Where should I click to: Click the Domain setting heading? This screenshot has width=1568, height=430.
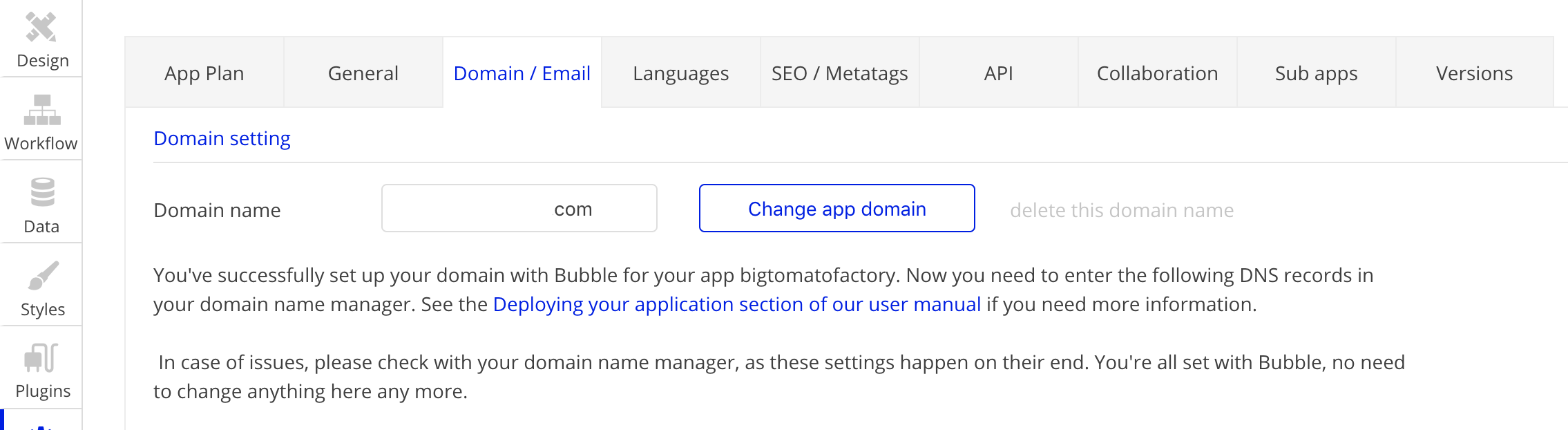[x=222, y=139]
